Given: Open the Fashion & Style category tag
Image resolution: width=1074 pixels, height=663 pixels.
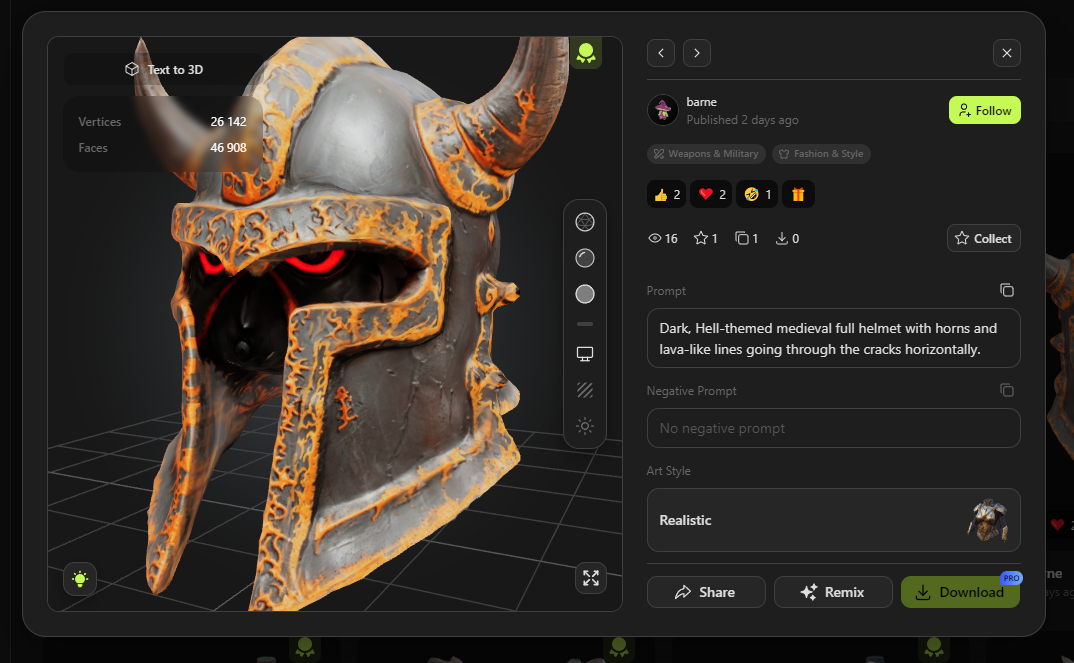Looking at the screenshot, I should [820, 154].
